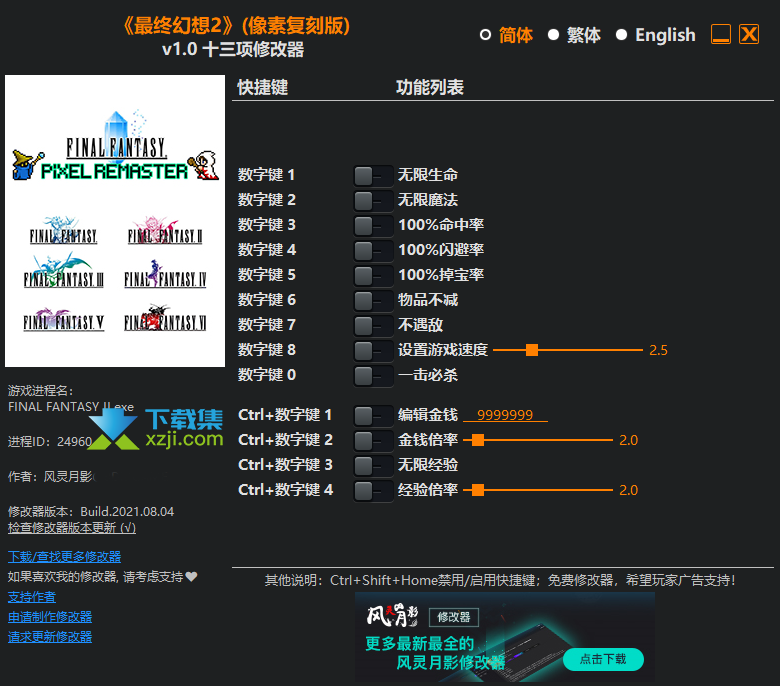Viewport: 780px width, 686px height.
Task: Toggle the 无限生命 switch
Action: point(373,176)
